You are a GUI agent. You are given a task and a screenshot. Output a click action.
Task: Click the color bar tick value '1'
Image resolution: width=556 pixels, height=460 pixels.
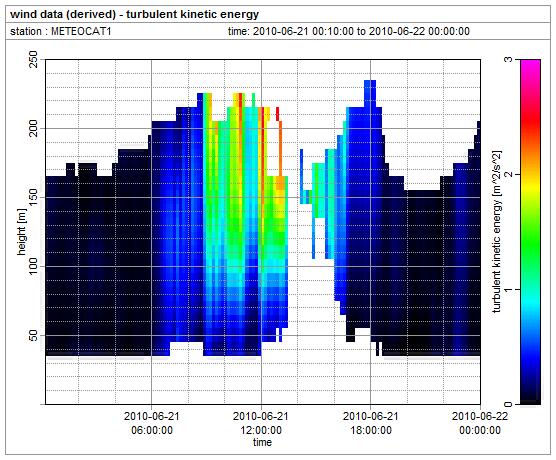pos(508,290)
